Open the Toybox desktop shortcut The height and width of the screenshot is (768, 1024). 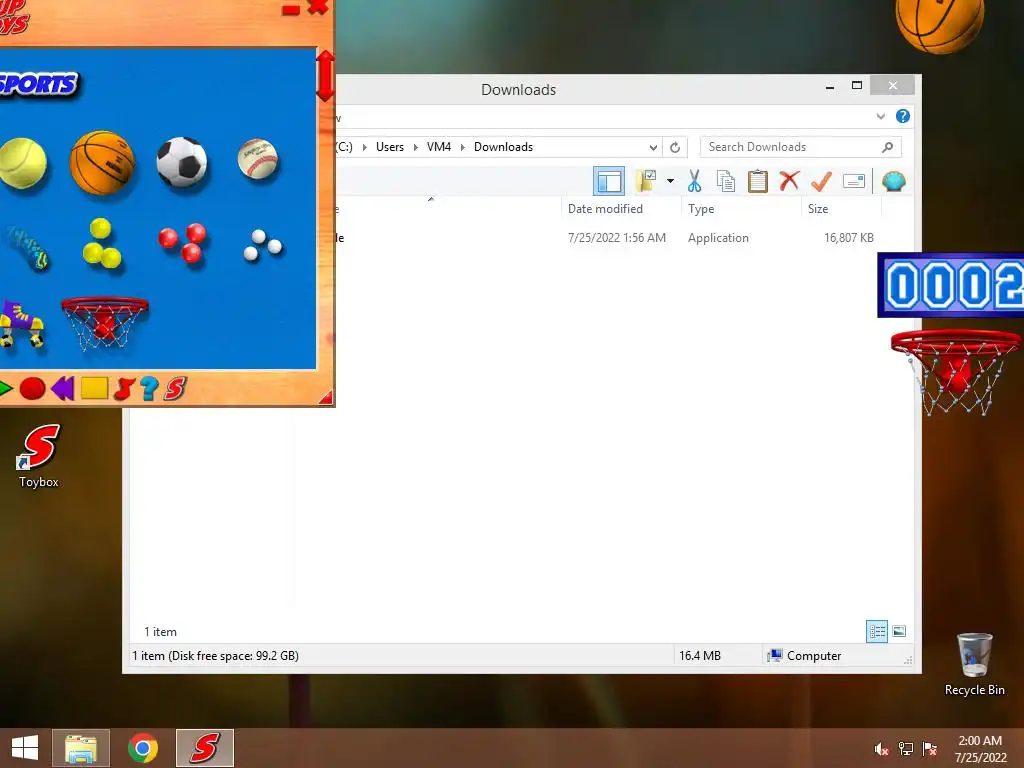39,456
